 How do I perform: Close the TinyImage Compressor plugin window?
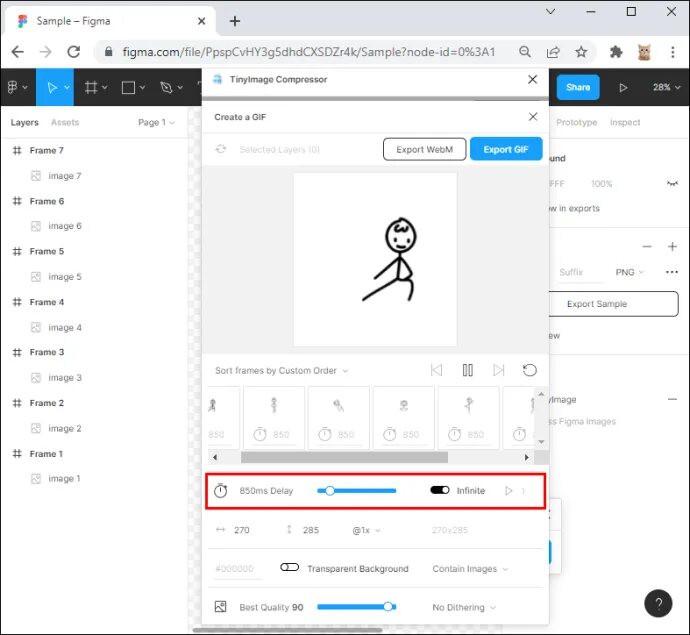(x=532, y=79)
